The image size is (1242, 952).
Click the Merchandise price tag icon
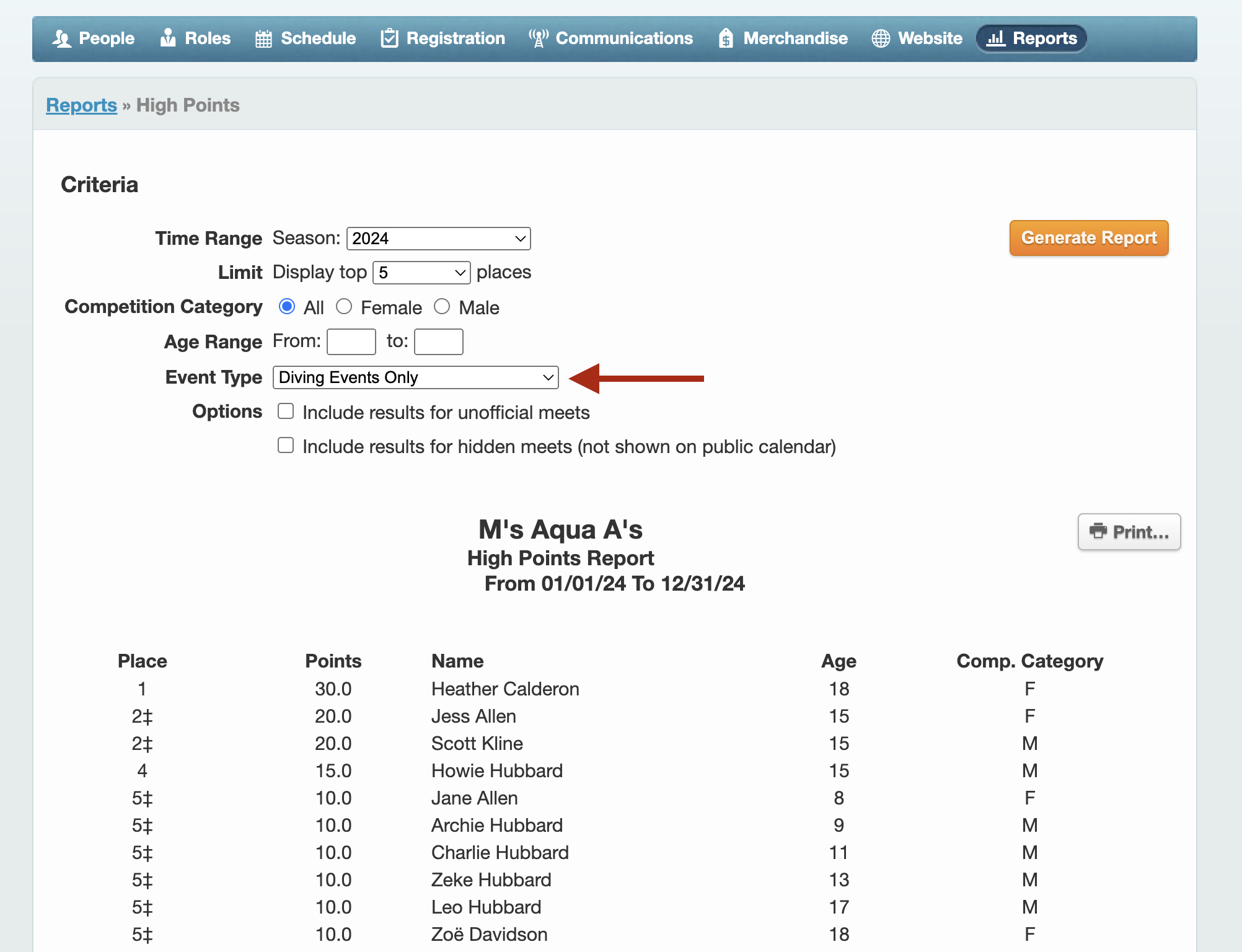(726, 38)
